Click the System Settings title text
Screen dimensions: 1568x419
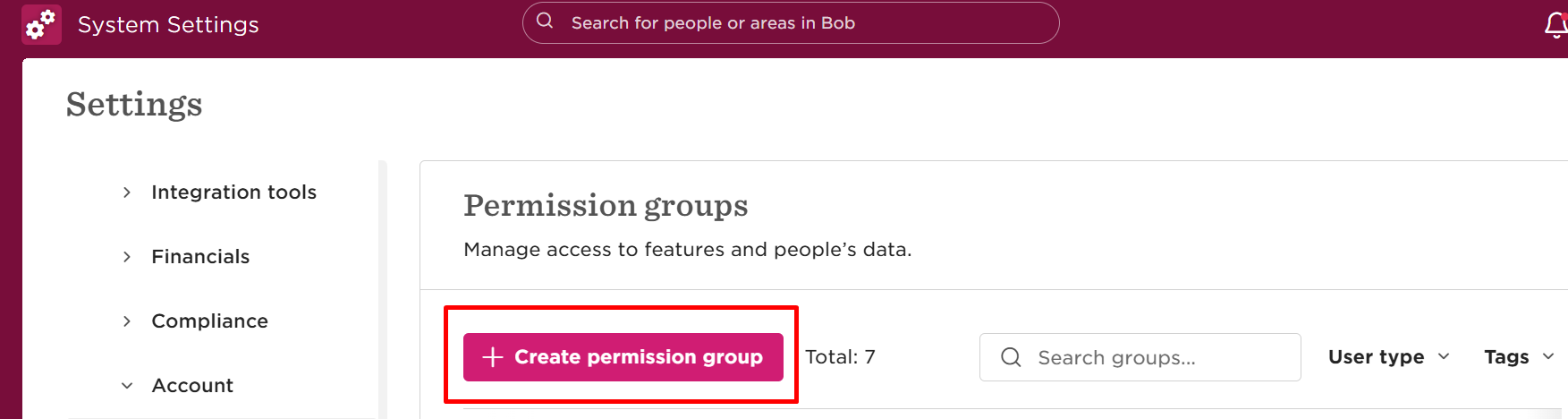(168, 25)
